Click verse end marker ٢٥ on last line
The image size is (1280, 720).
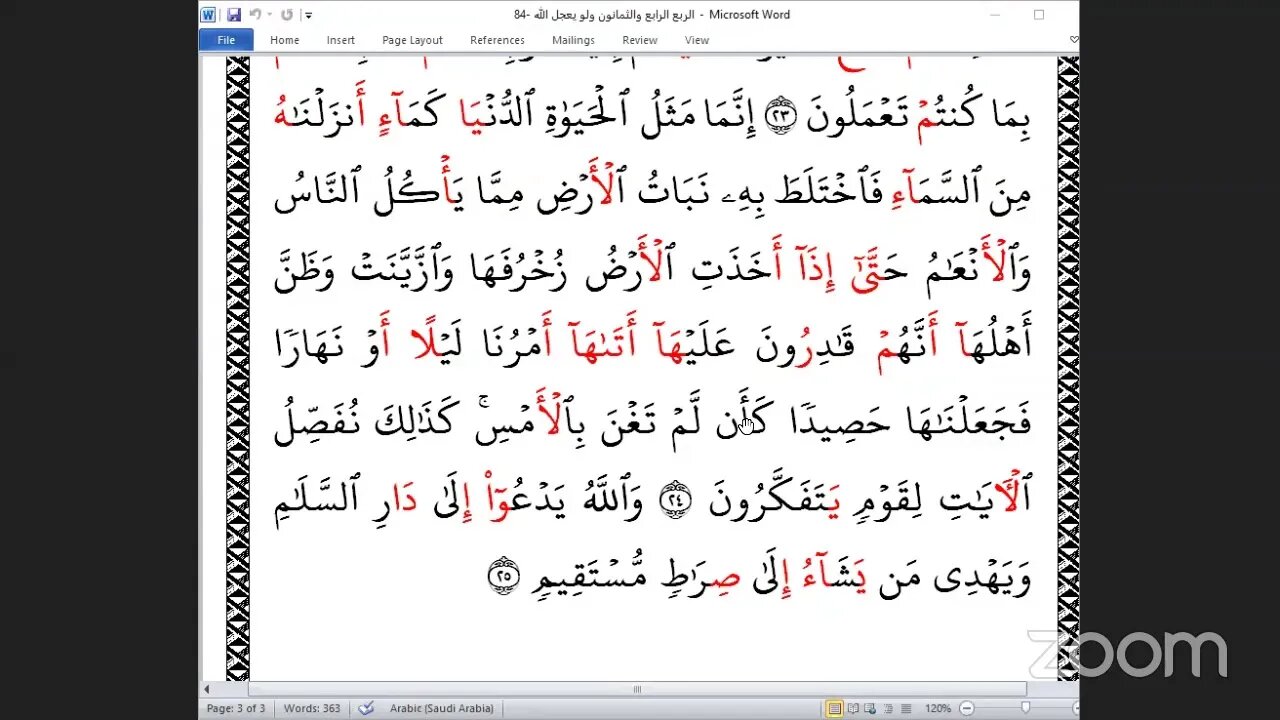click(x=503, y=577)
